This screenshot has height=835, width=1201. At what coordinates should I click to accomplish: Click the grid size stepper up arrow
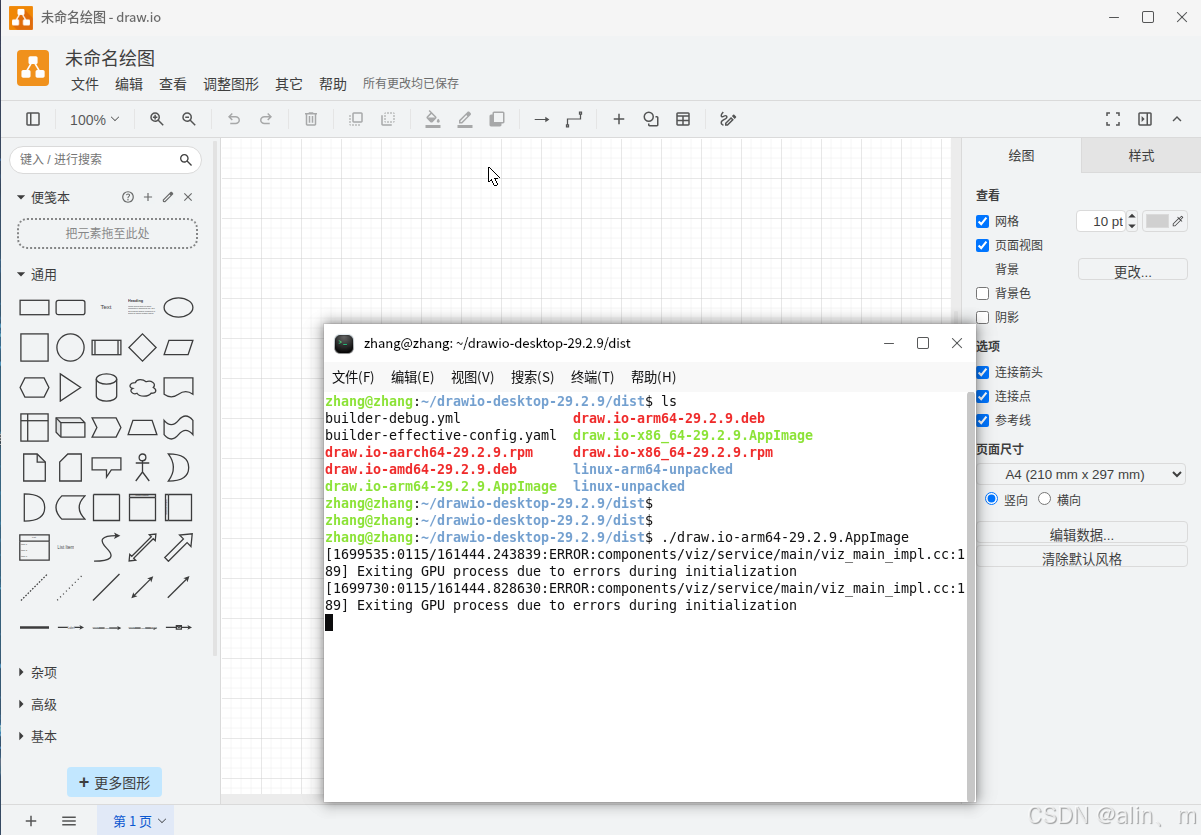click(1132, 216)
